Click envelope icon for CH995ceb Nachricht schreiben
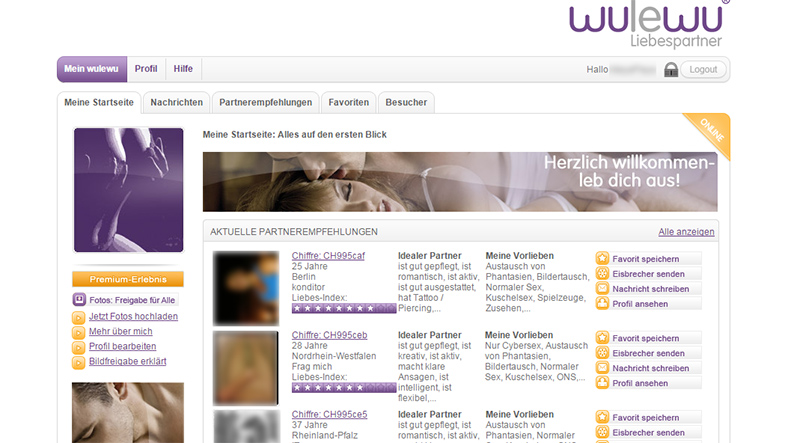The width and height of the screenshot is (800, 443). pos(603,367)
